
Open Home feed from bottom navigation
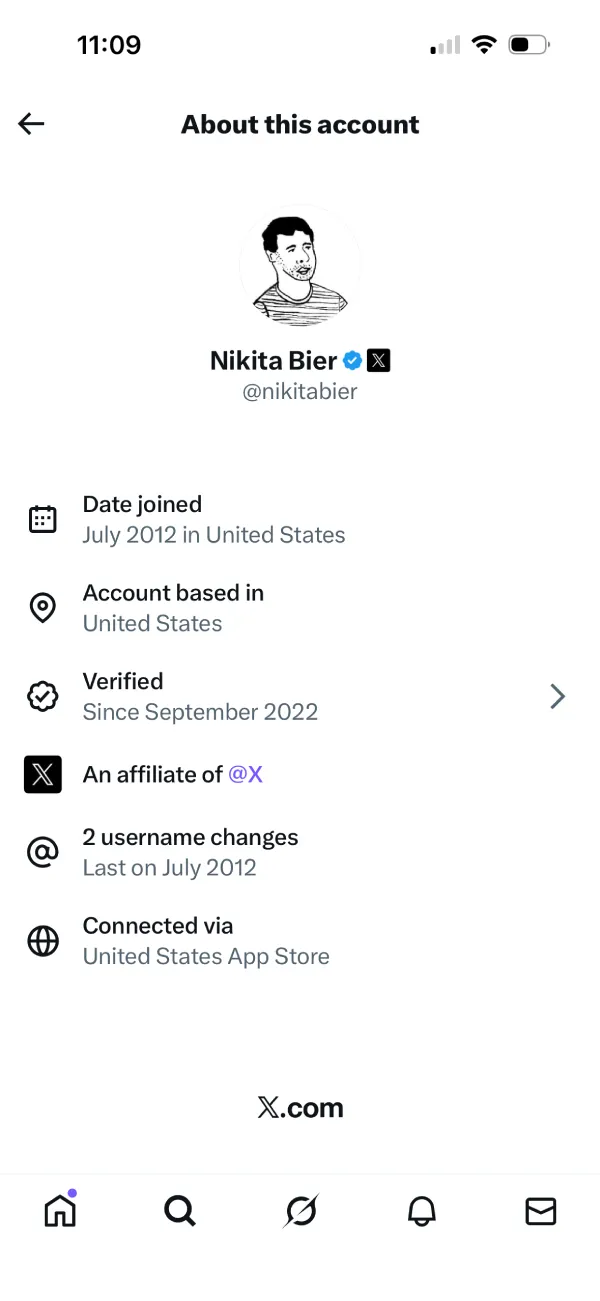point(60,1211)
